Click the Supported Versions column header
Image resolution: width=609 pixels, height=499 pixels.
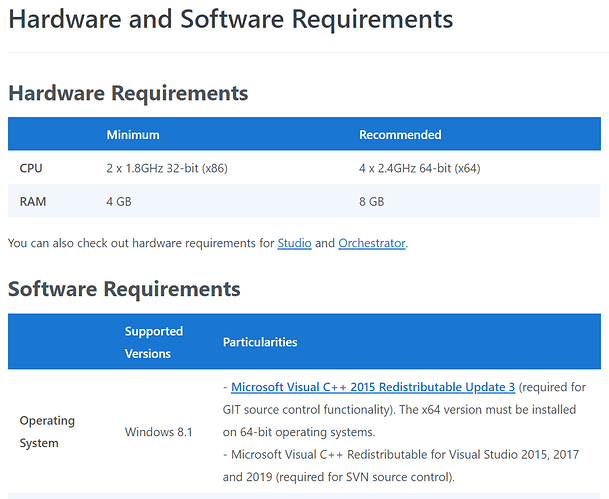(154, 342)
